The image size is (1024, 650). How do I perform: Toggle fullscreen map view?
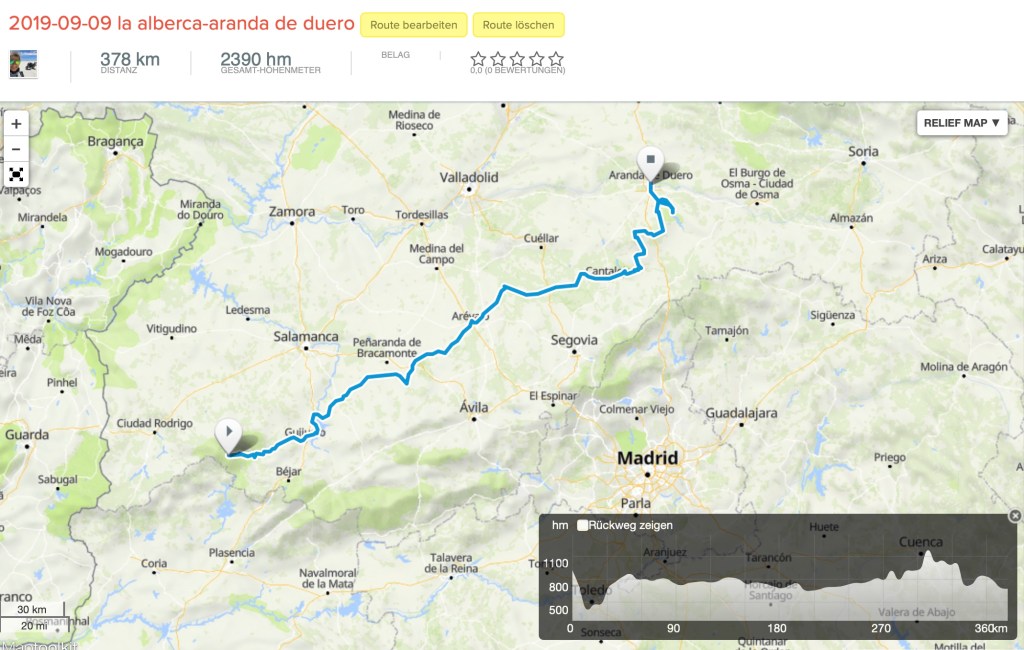(x=16, y=174)
